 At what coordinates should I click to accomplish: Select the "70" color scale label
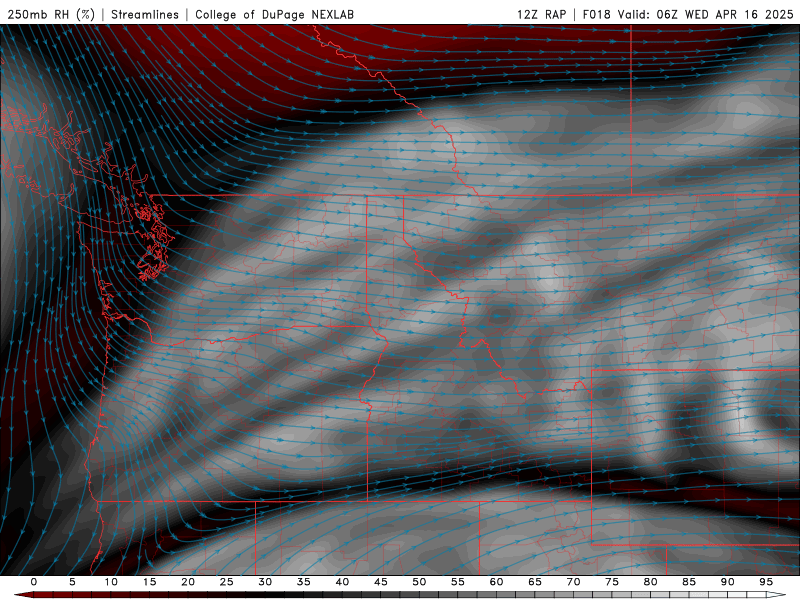tap(573, 582)
